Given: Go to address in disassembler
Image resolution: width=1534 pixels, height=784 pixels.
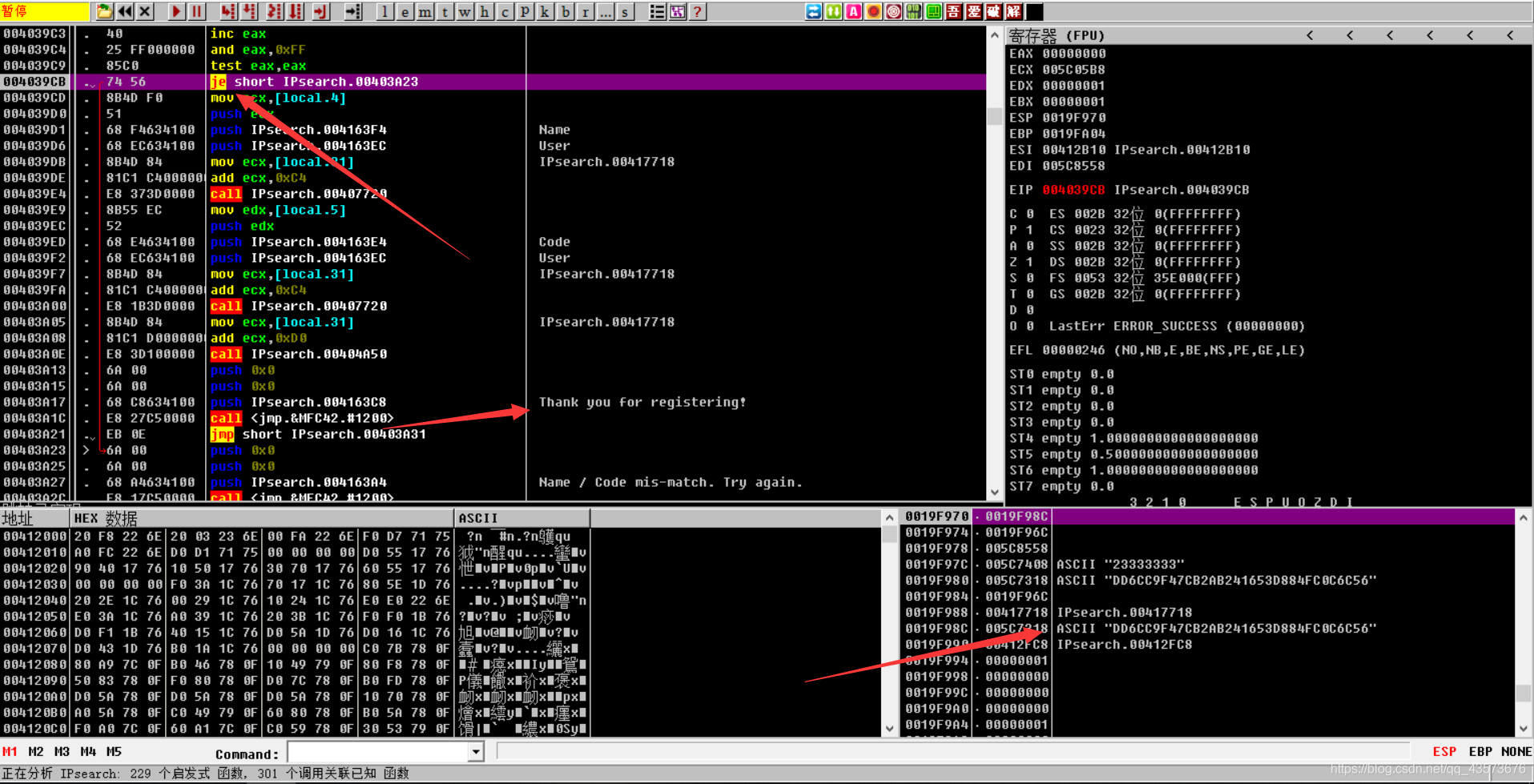Looking at the screenshot, I should point(353,11).
